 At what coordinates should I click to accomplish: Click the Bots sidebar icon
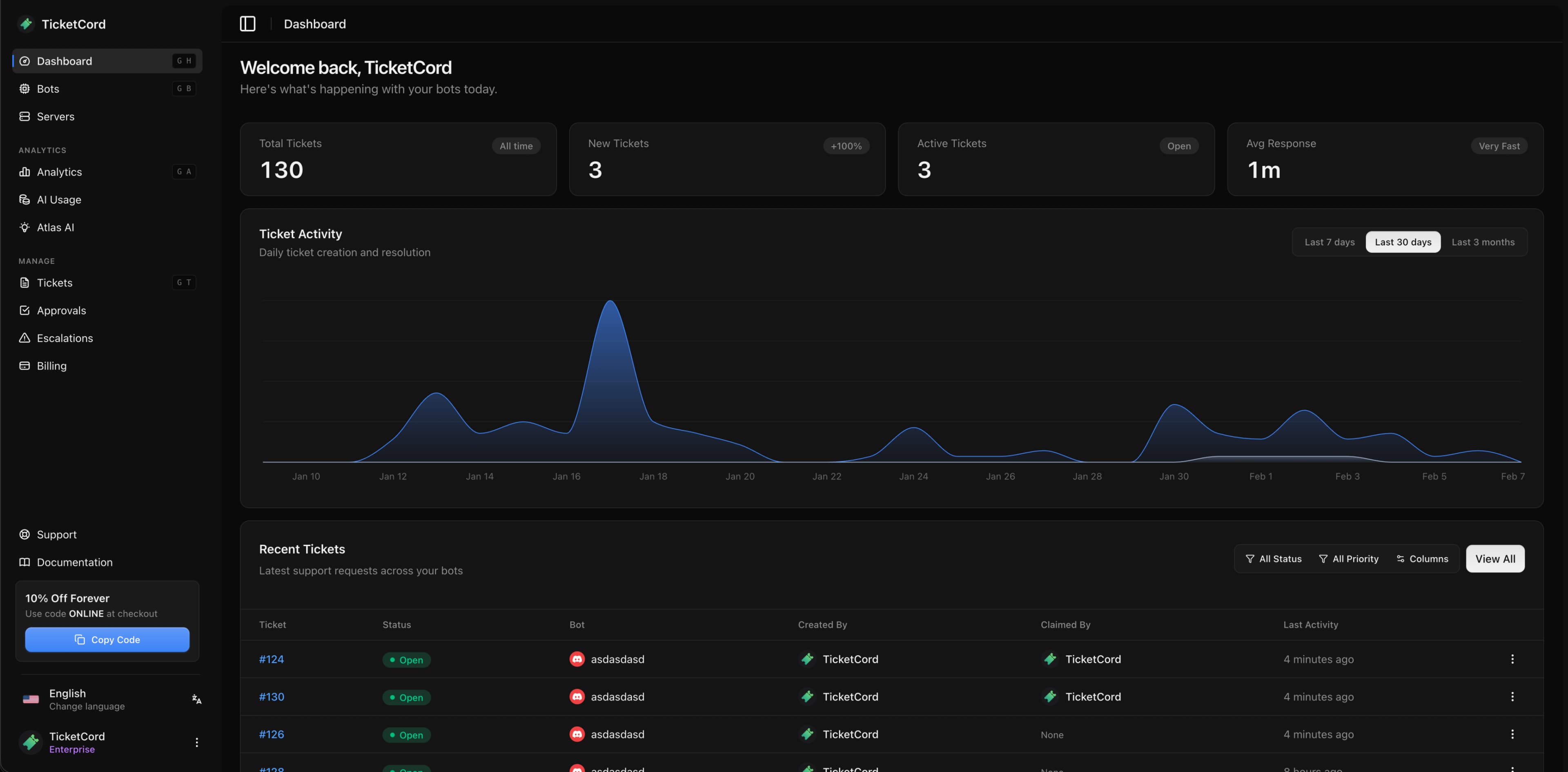24,89
